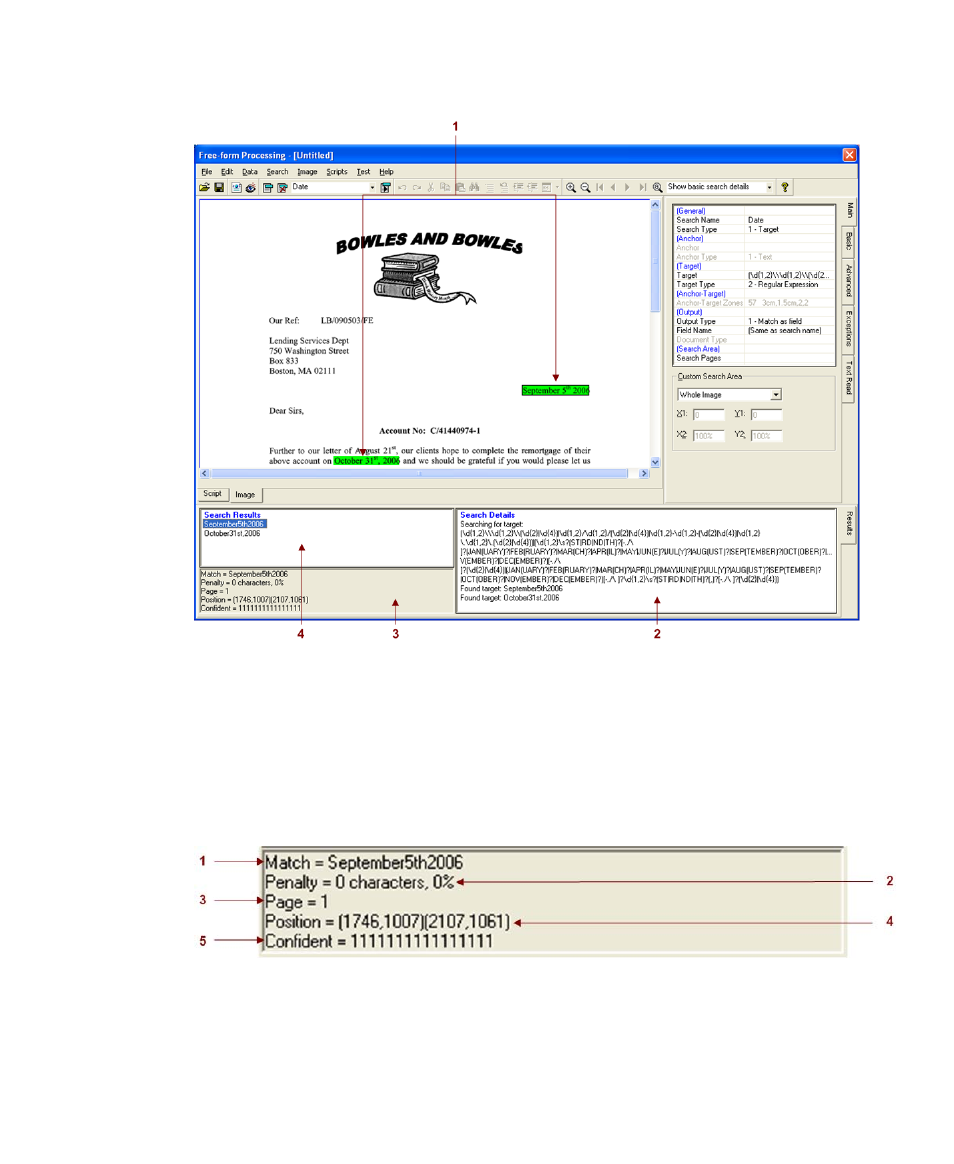Click the highlighted September 5th 2006 date in document

pos(555,390)
